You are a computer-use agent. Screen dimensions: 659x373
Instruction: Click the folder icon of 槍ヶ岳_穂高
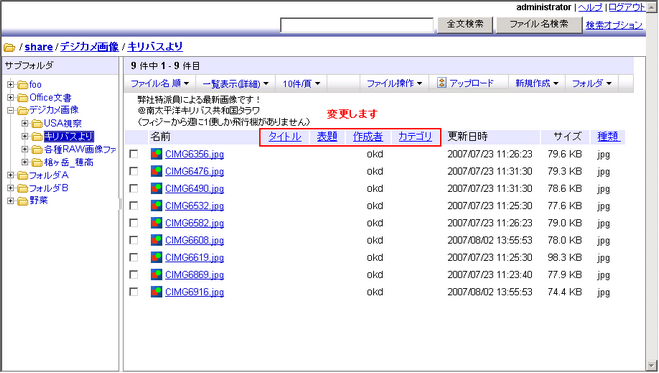pos(37,163)
